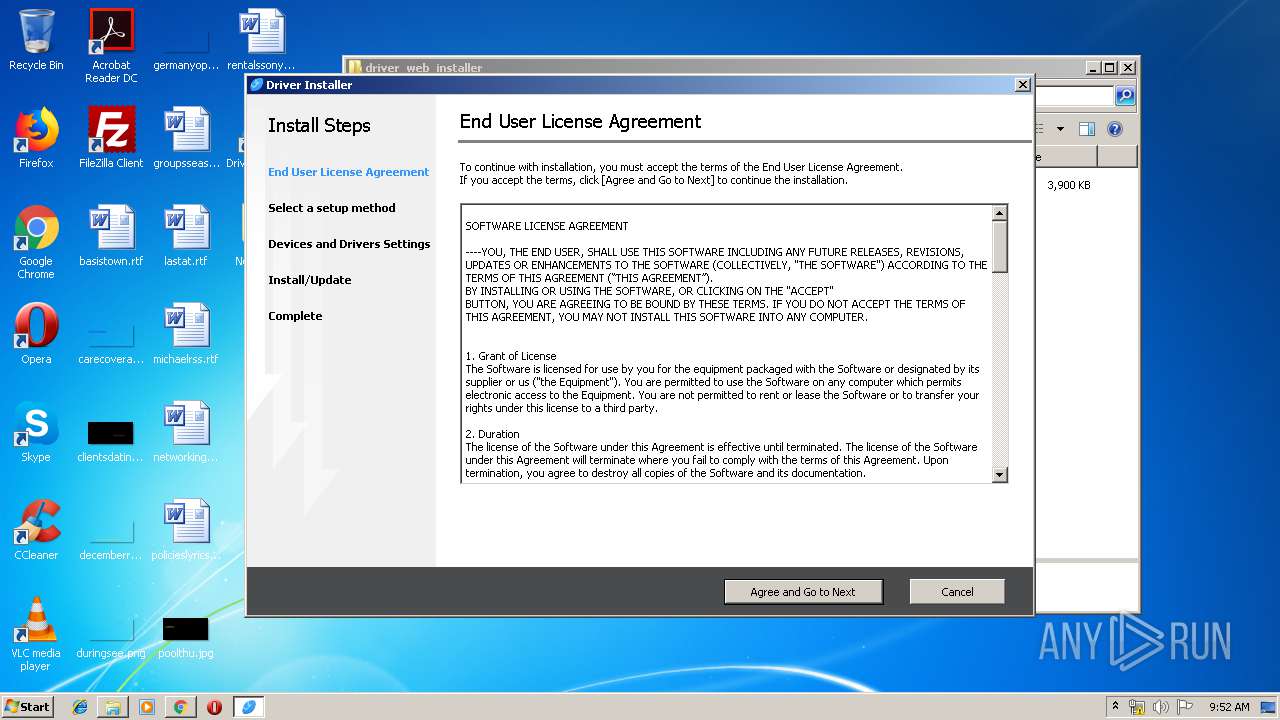Open Opera from the taskbar
The height and width of the screenshot is (720, 1280).
[214, 707]
